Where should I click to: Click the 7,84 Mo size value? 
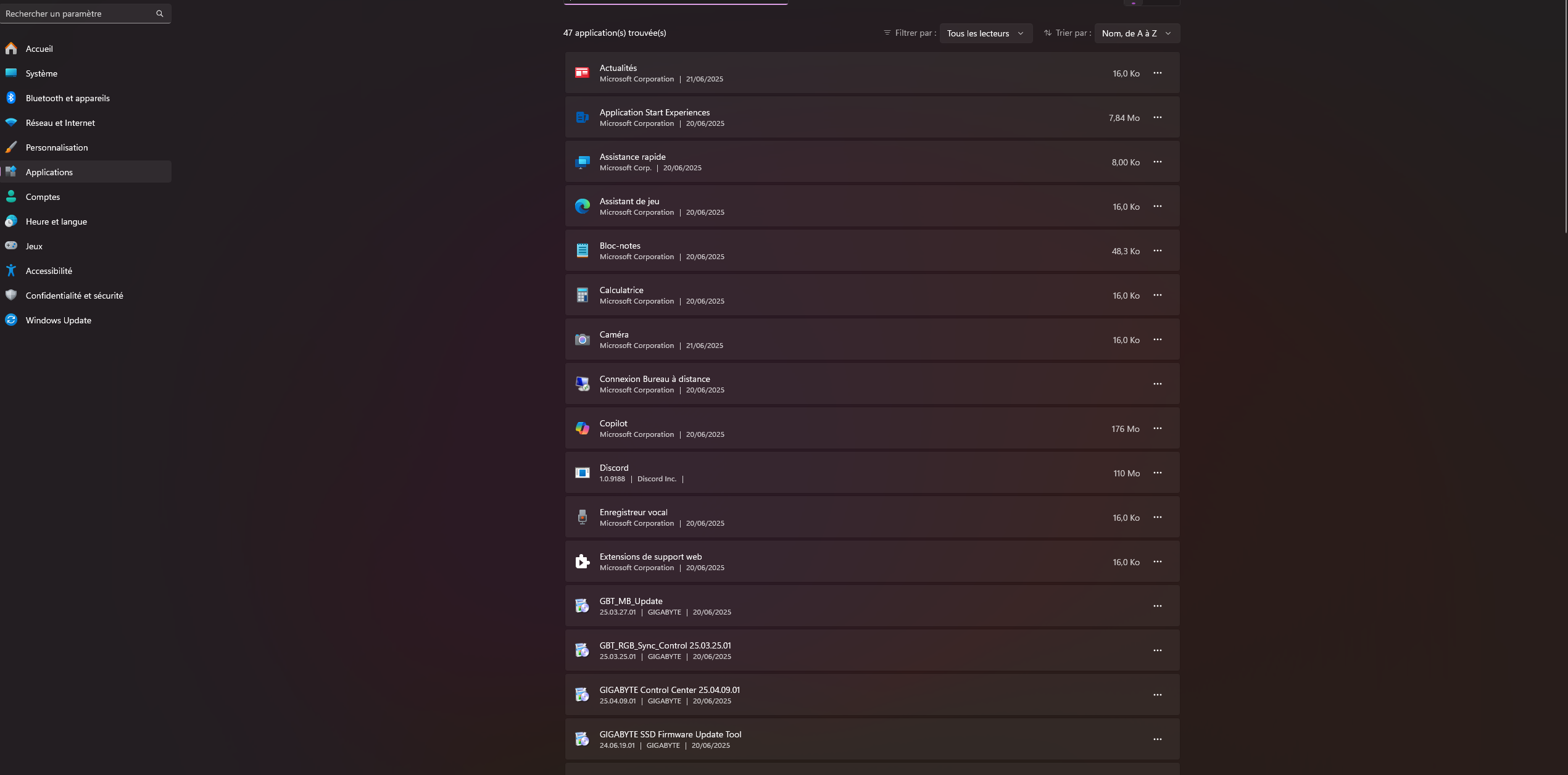click(1124, 118)
